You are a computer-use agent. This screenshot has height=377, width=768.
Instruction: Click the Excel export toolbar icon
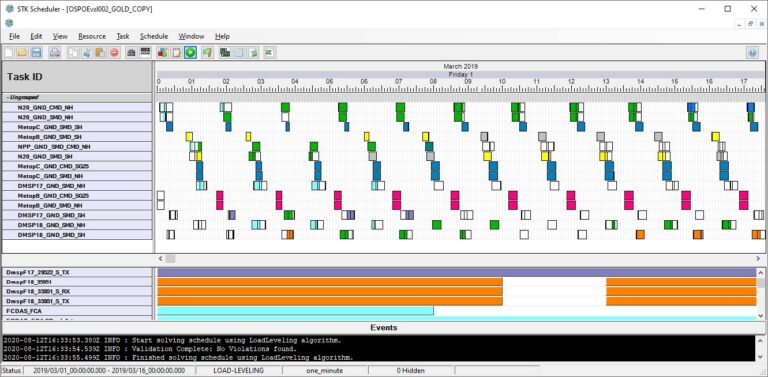pyautogui.click(x=268, y=52)
